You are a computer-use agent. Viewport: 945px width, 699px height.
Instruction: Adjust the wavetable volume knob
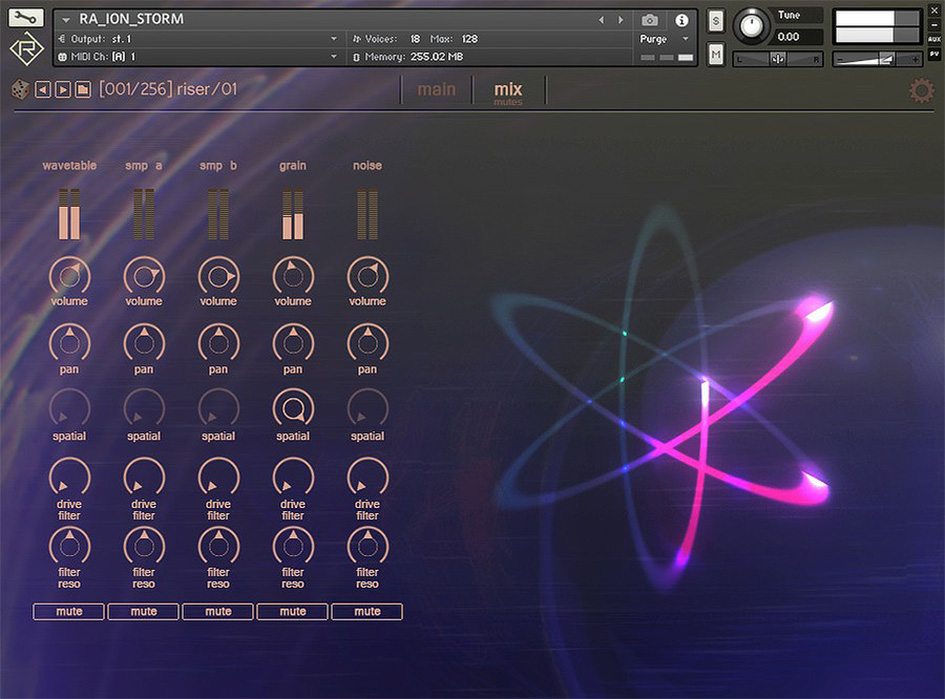(x=69, y=277)
